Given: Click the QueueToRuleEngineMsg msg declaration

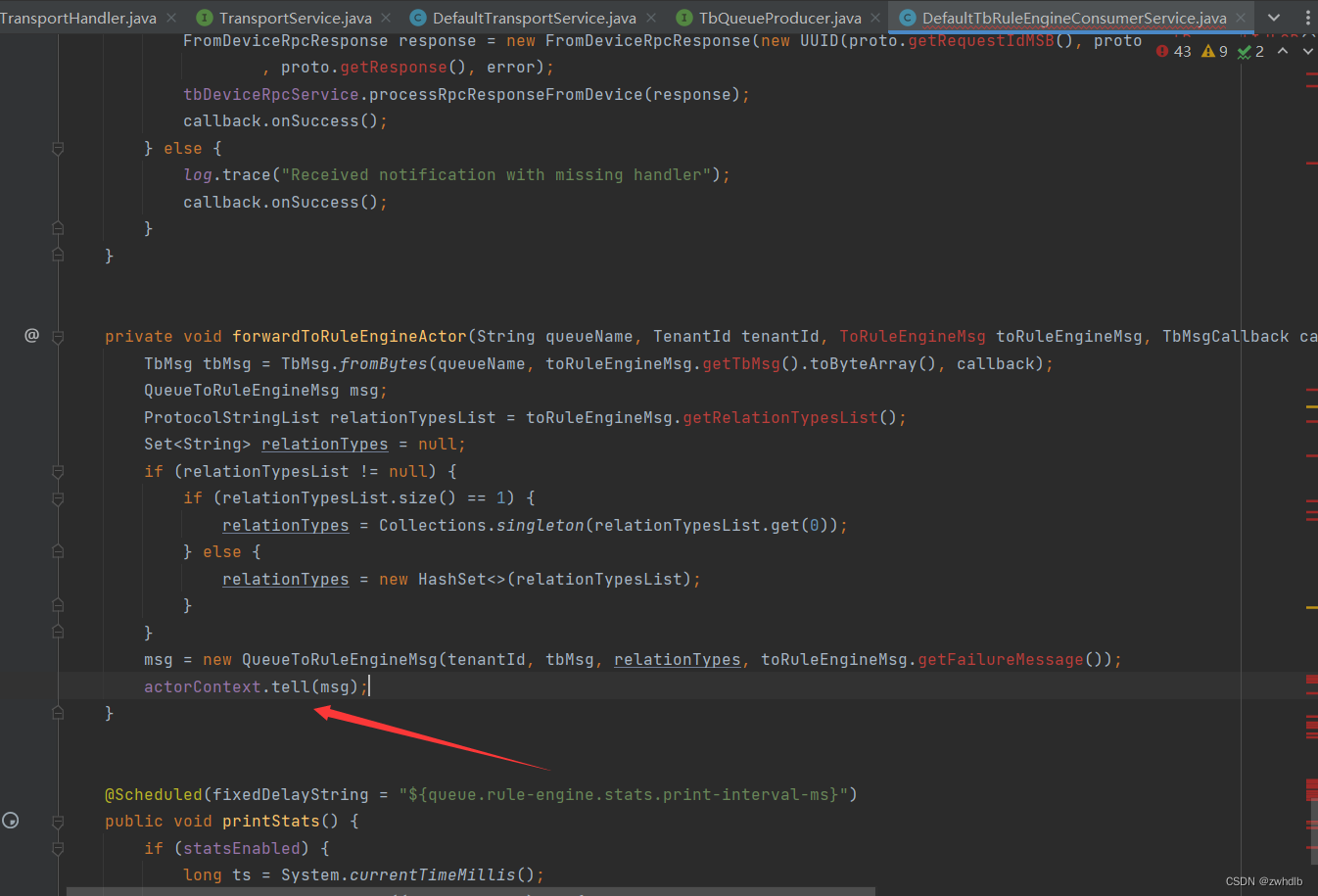Looking at the screenshot, I should click(265, 391).
